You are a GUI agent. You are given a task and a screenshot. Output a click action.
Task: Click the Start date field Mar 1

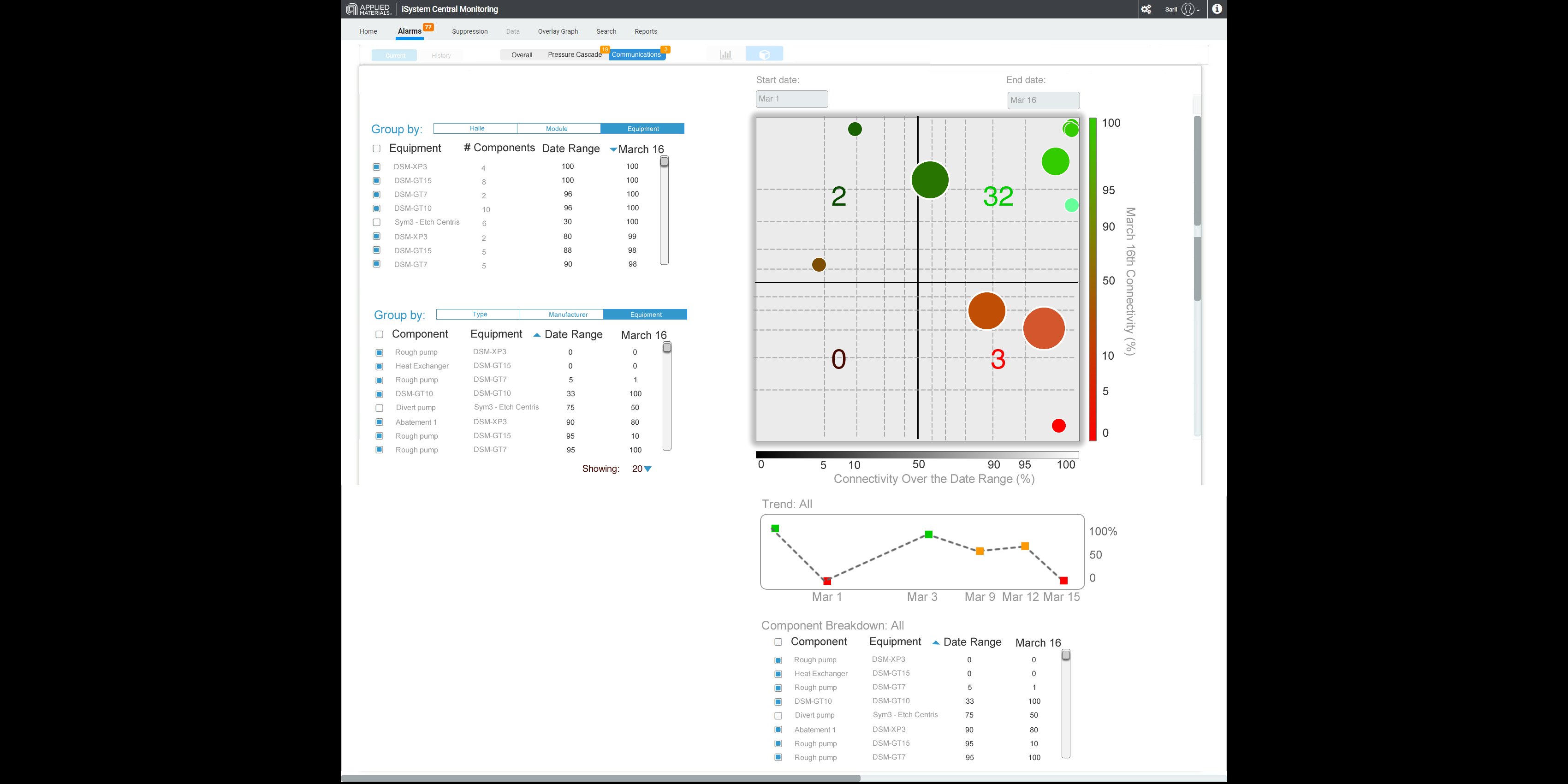791,99
